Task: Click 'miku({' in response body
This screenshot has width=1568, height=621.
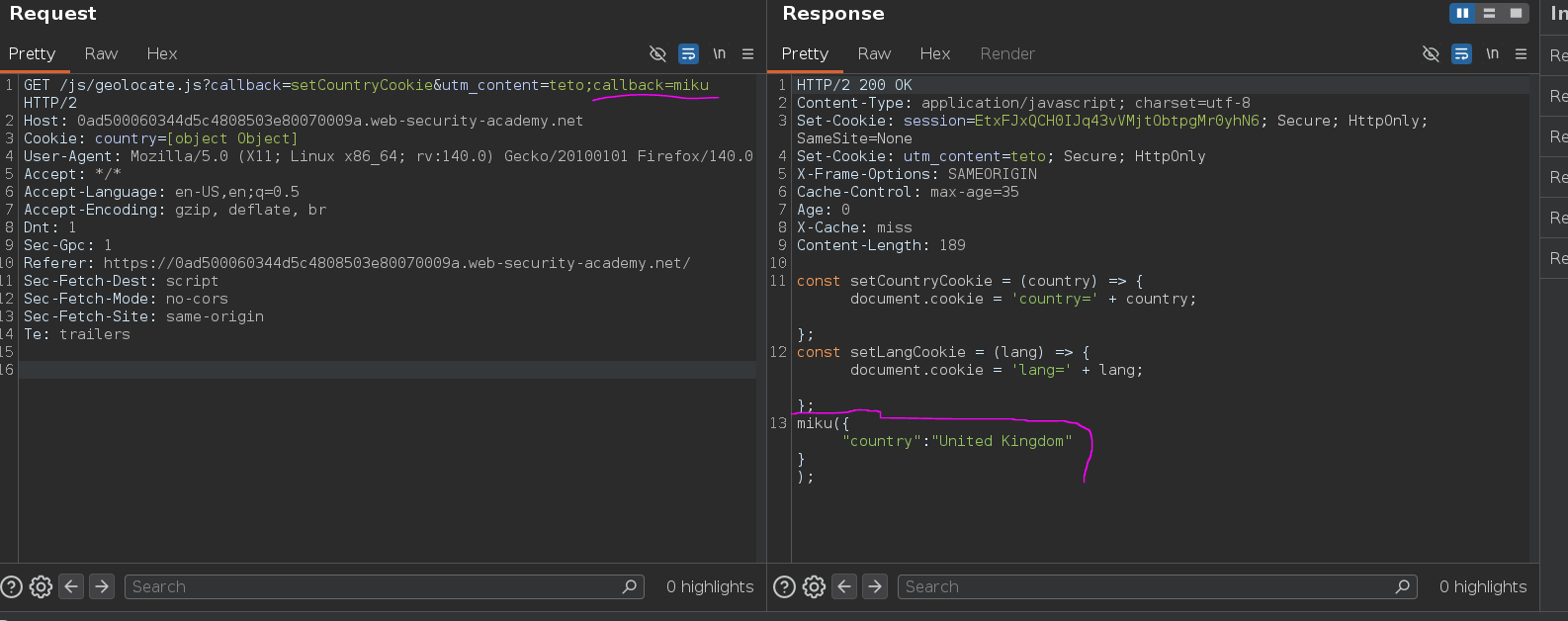Action: click(x=823, y=423)
